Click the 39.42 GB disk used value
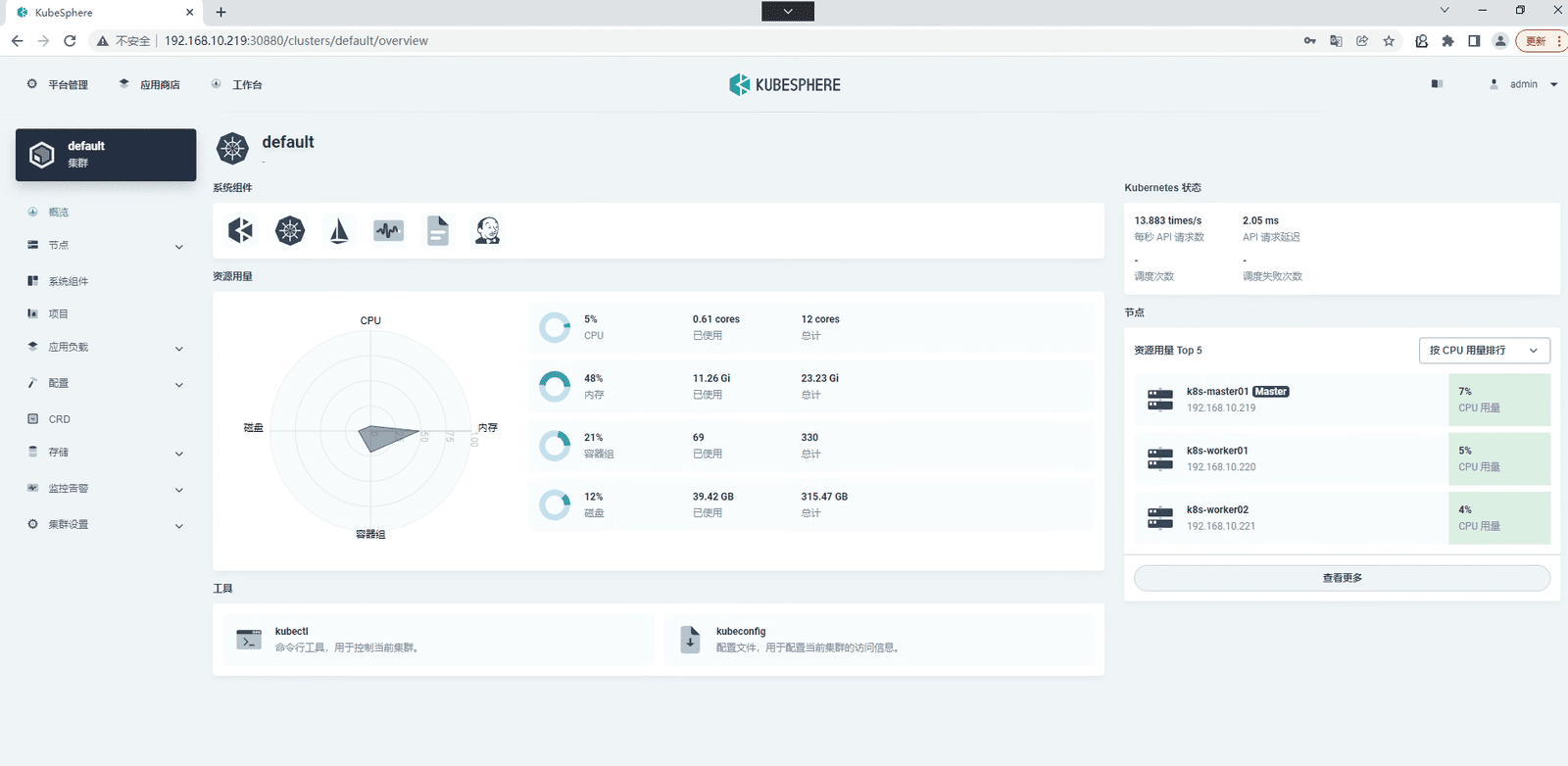The image size is (1568, 766). coord(713,497)
